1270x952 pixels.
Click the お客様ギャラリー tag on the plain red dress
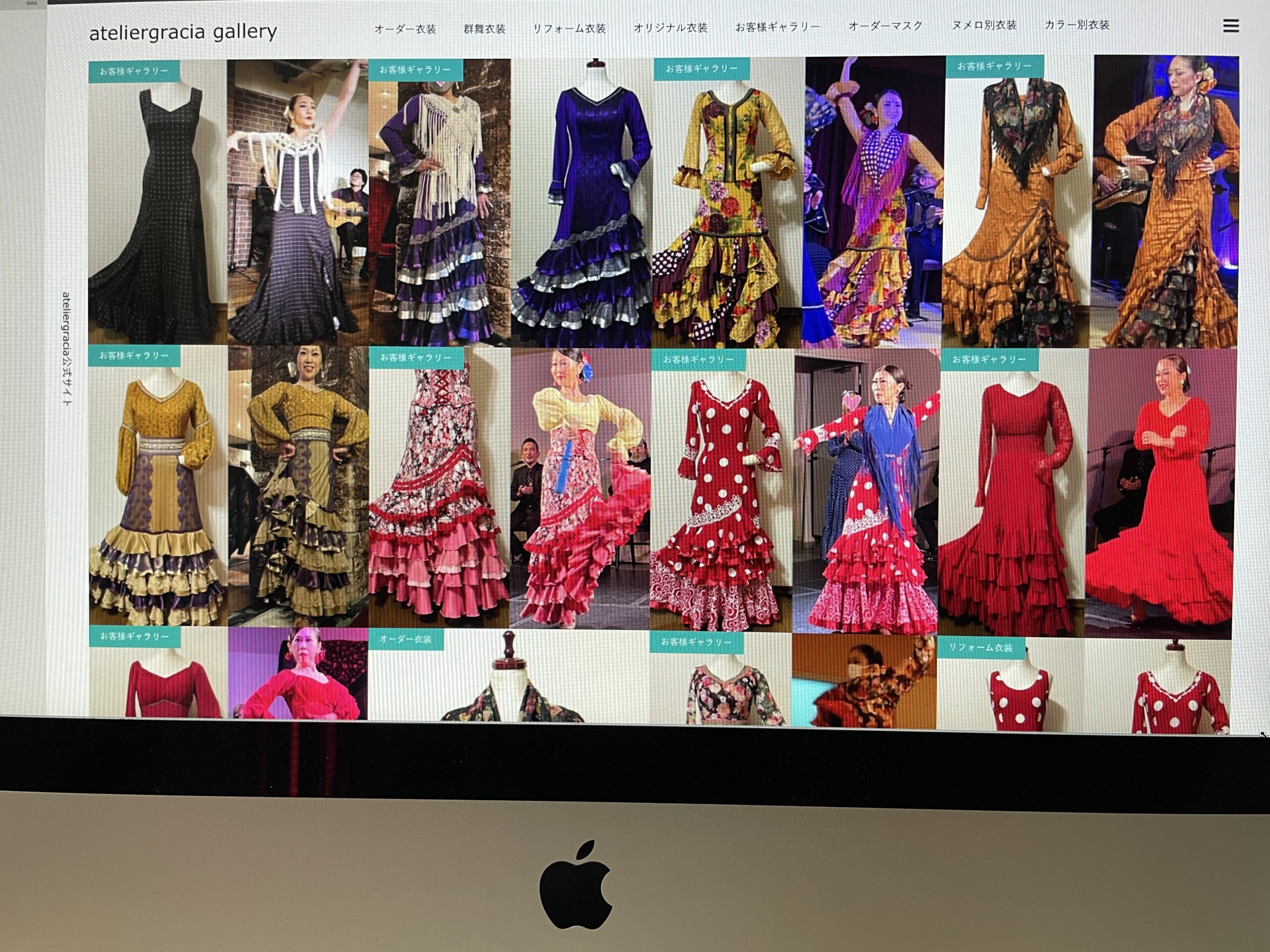coord(989,359)
